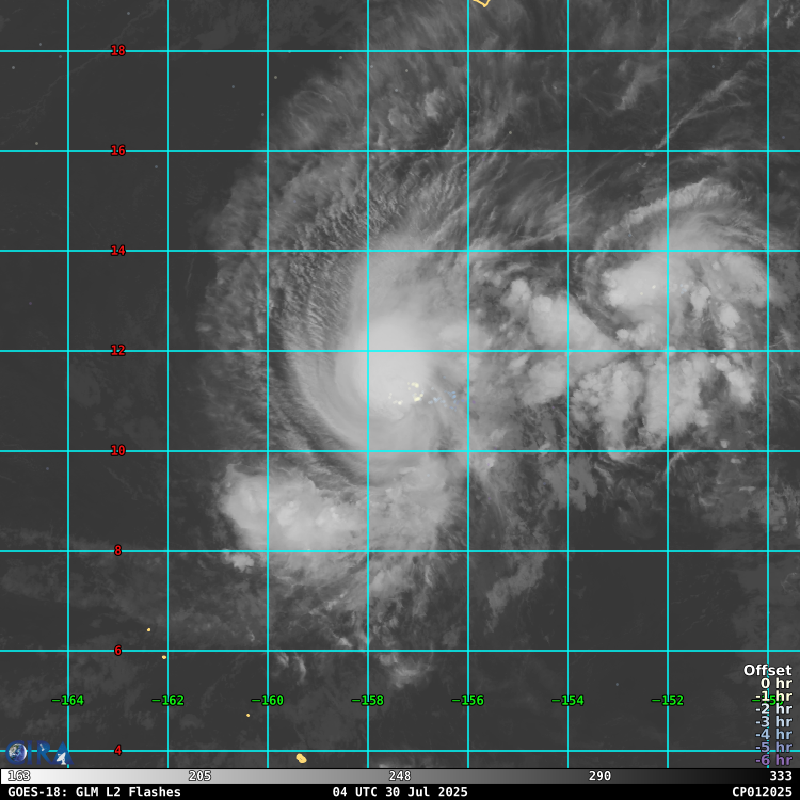This screenshot has height=800, width=800.
Task: Select the -6 hr offset legend entry
Action: 773,760
